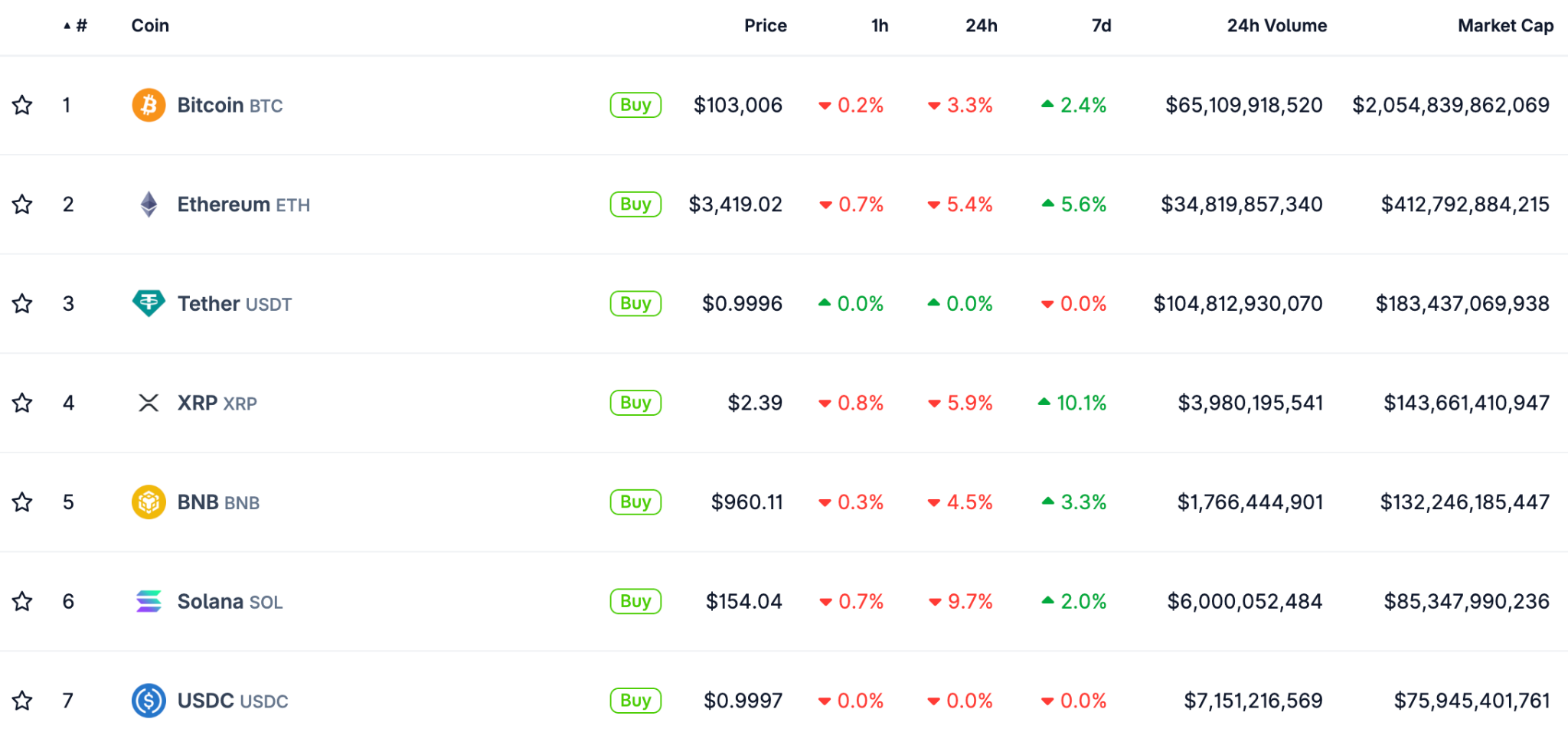This screenshot has height=732, width=1568.
Task: Add Solana to favorites via star
Action: 23,602
